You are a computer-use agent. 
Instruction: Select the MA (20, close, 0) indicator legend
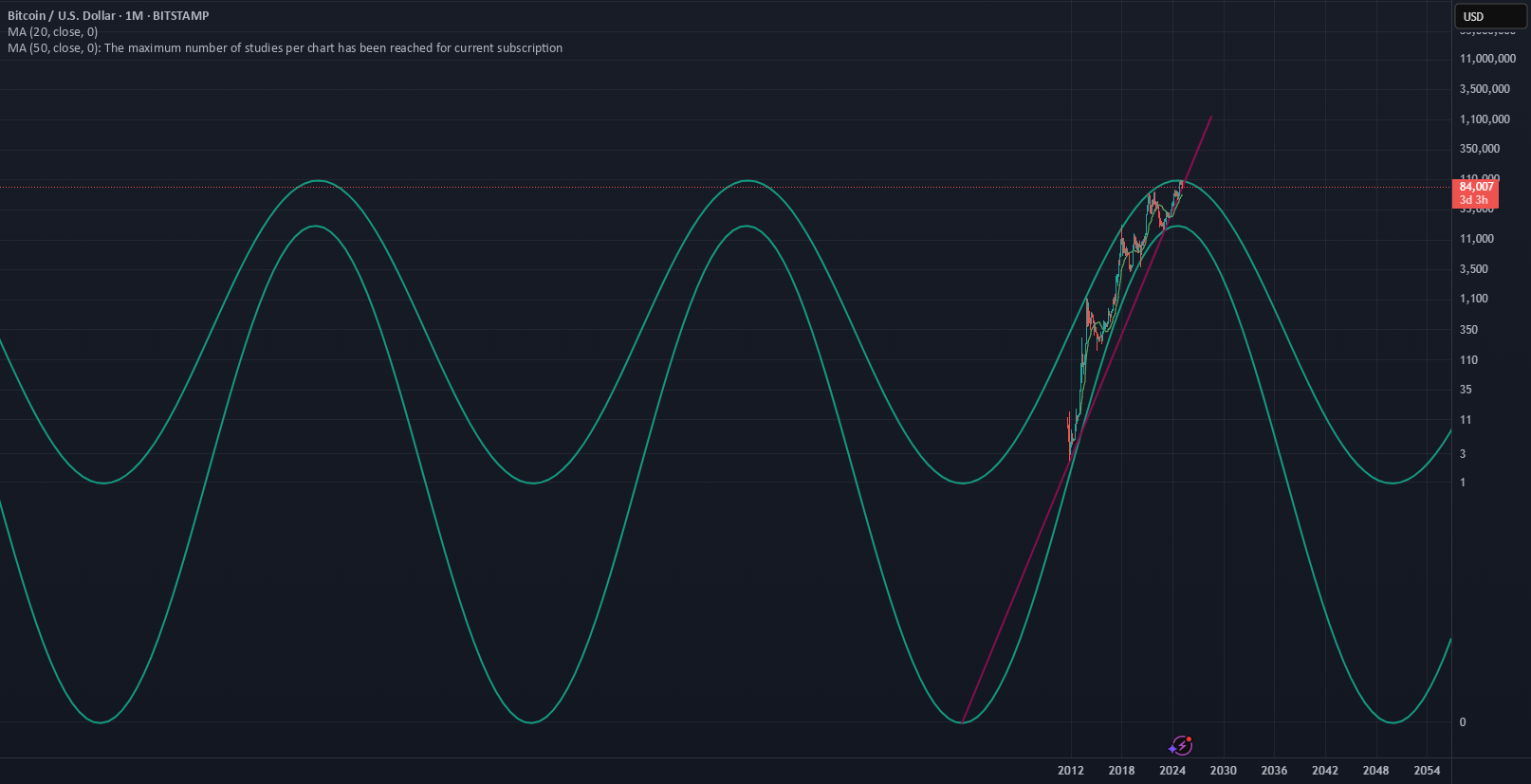[x=53, y=31]
